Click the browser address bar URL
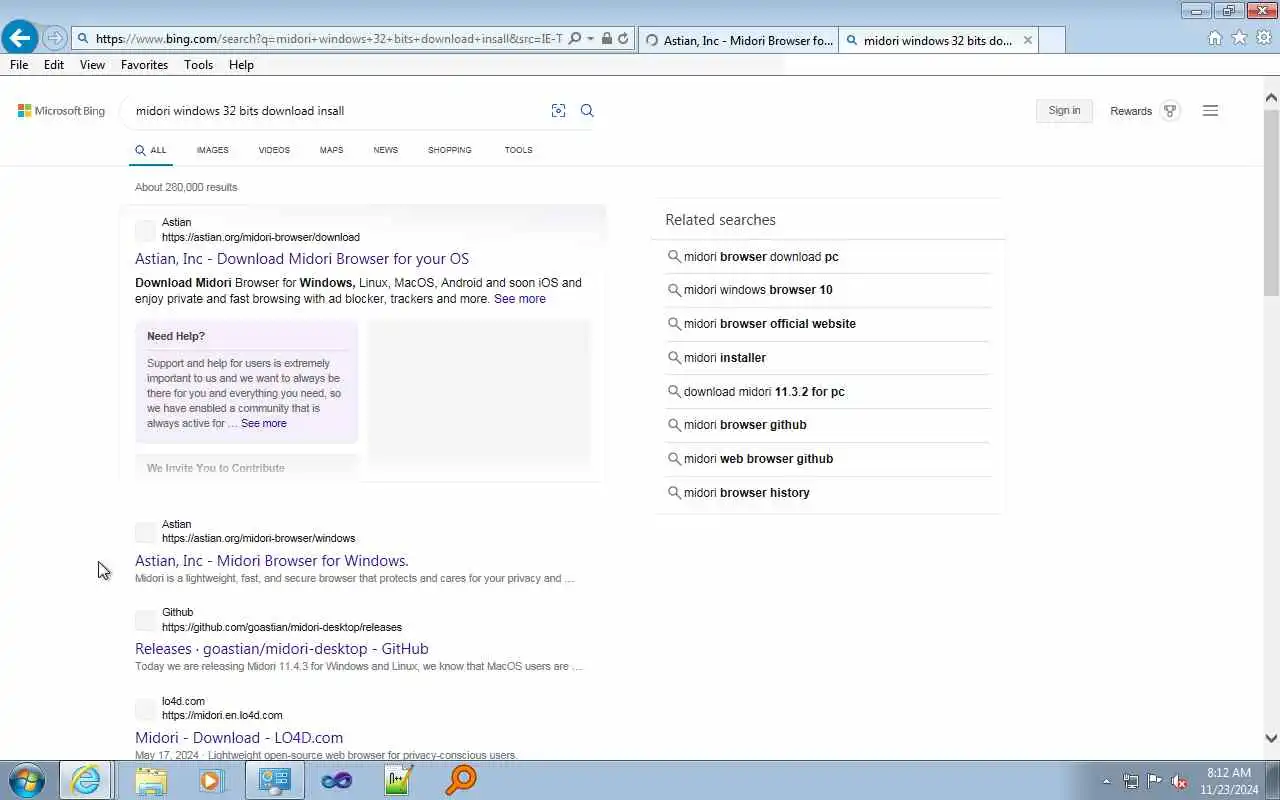 pyautogui.click(x=328, y=39)
